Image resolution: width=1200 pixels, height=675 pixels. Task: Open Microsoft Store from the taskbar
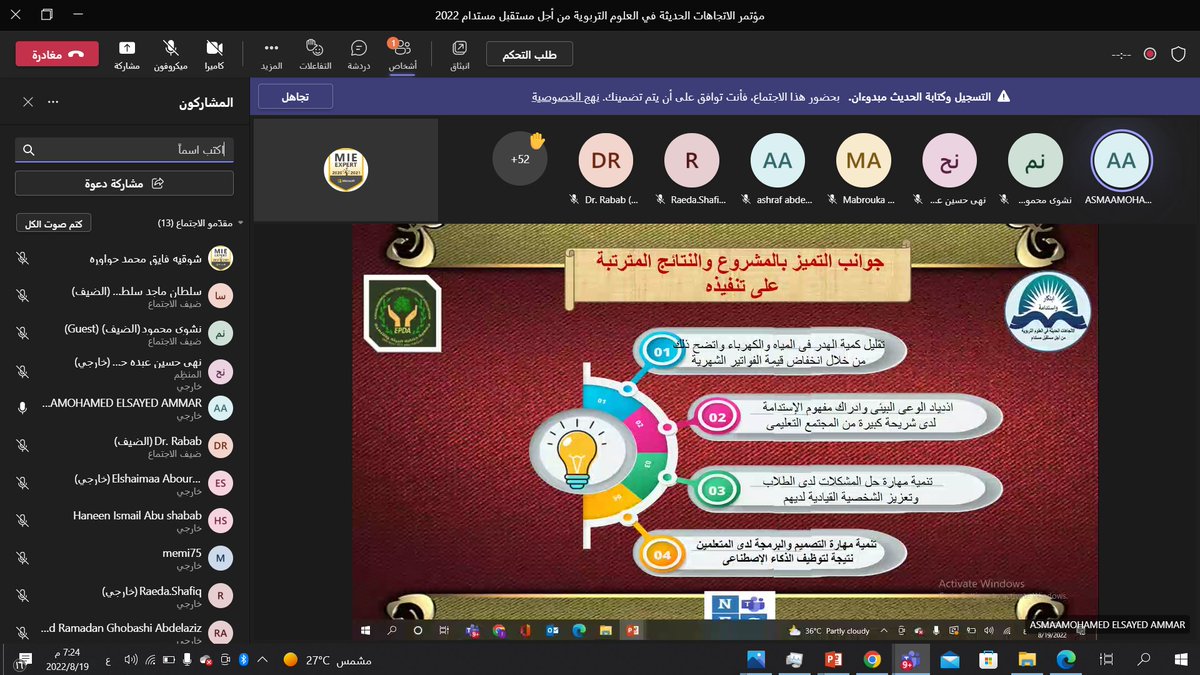click(988, 659)
